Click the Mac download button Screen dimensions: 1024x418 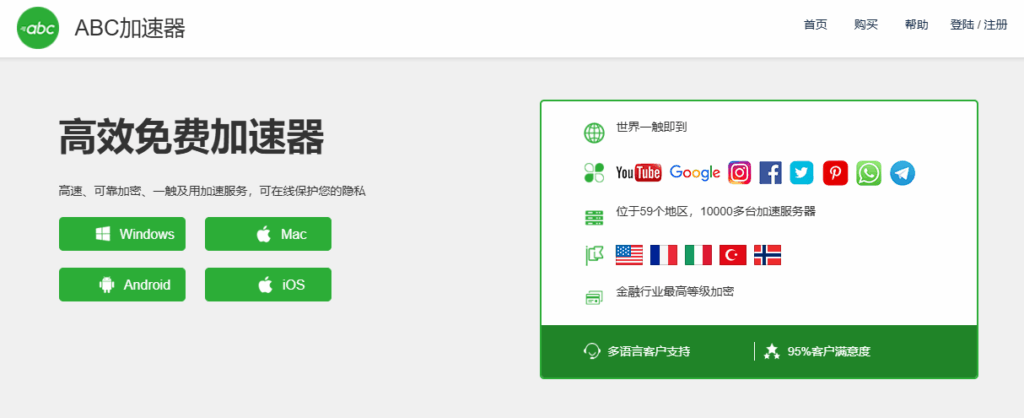point(267,234)
